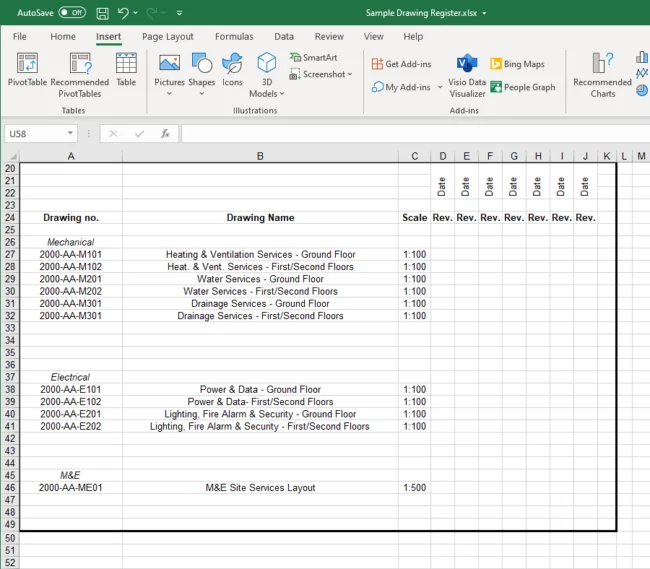Open People Graph add-in
Image resolution: width=650 pixels, height=569 pixels.
pyautogui.click(x=522, y=87)
